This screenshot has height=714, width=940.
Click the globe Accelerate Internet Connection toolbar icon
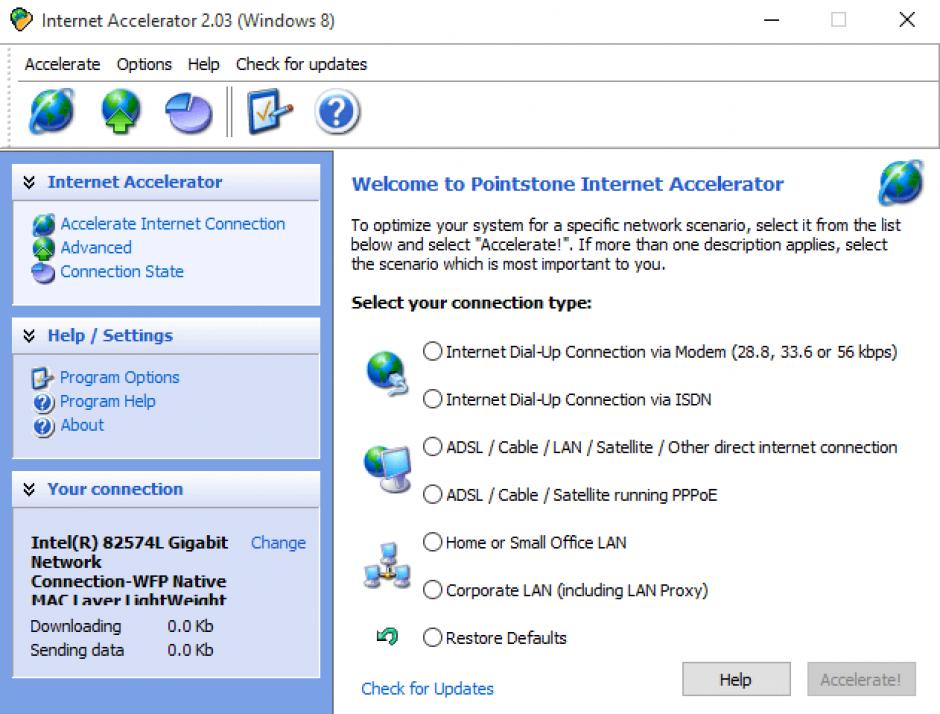point(52,111)
